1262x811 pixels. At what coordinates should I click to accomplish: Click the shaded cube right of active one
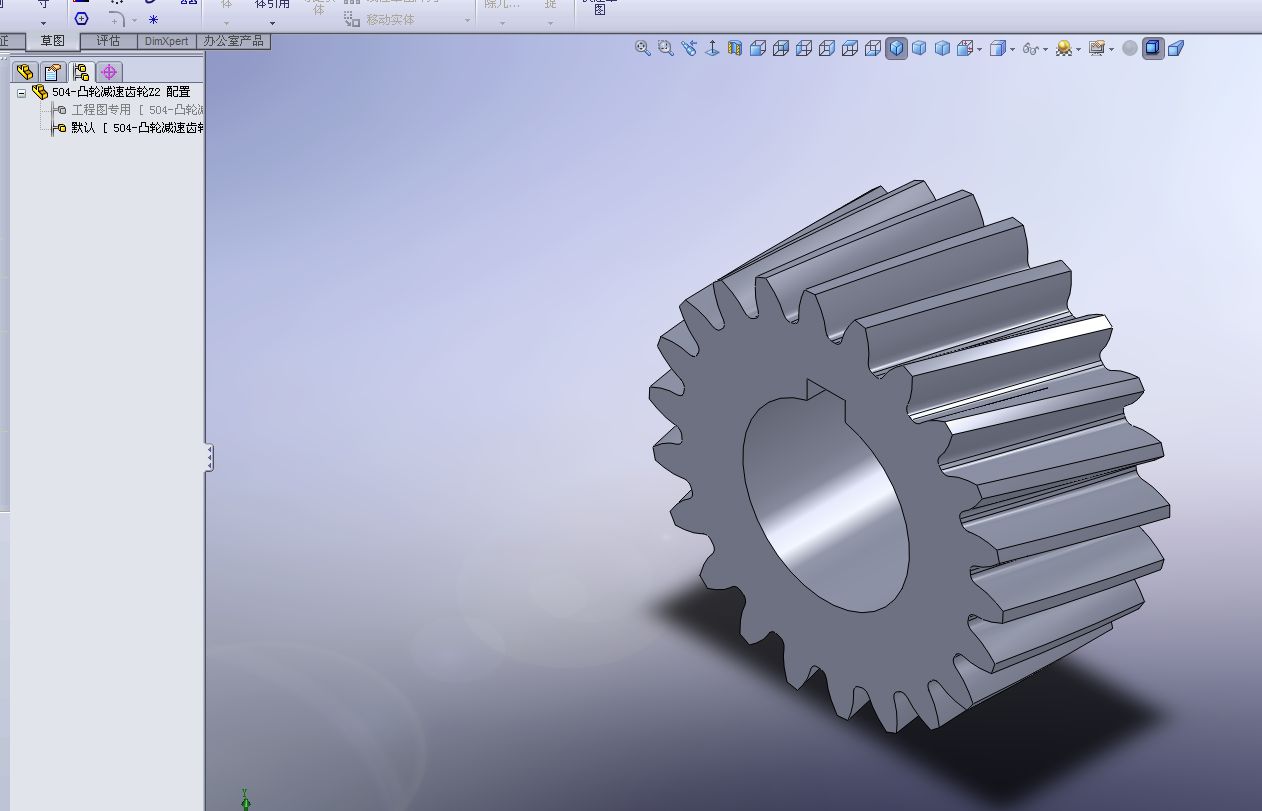(x=919, y=48)
